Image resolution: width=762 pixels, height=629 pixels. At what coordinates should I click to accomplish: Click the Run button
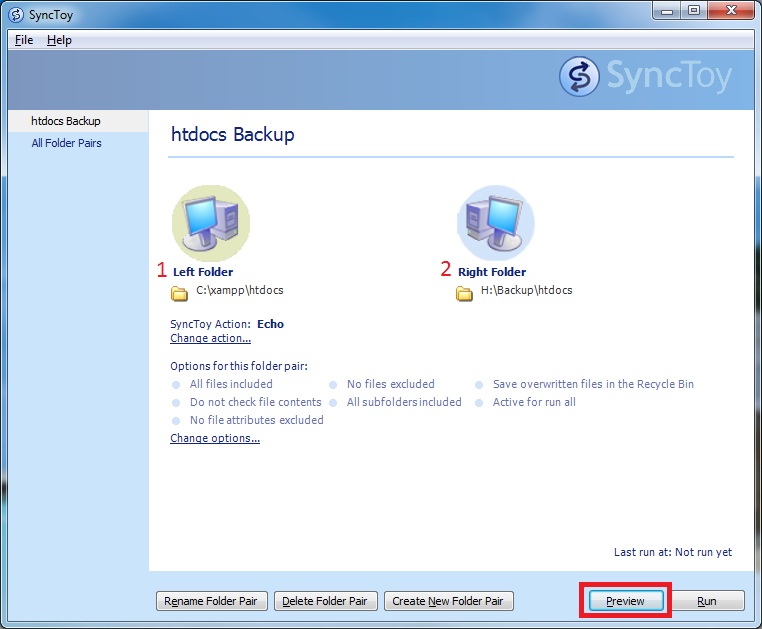(x=707, y=601)
